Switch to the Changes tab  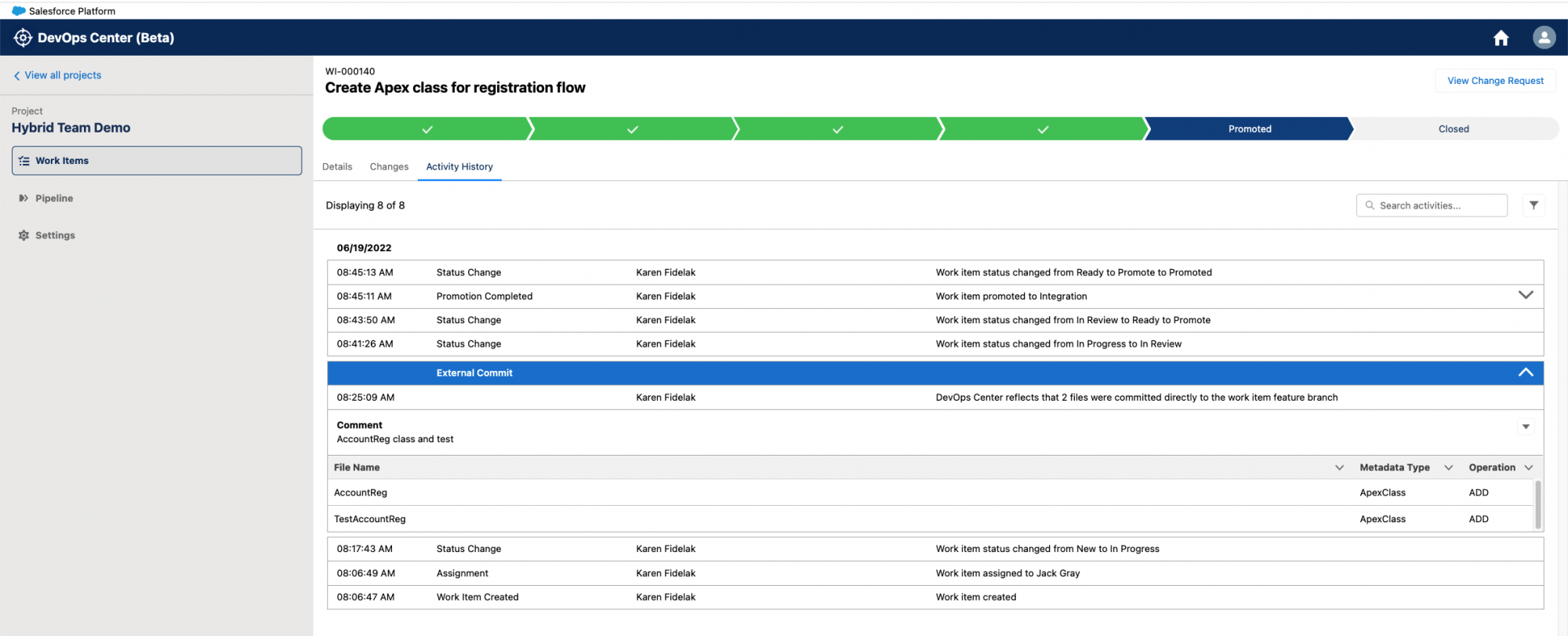[x=389, y=166]
